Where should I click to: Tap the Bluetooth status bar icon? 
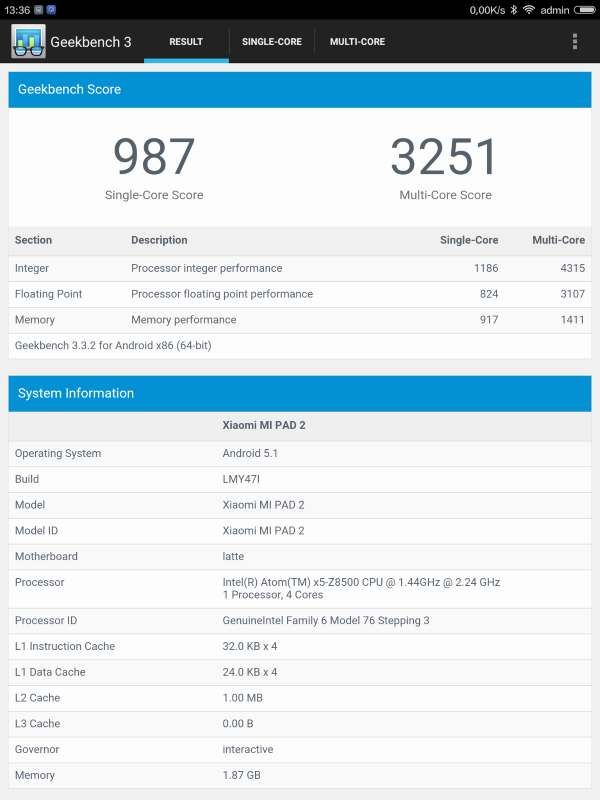(x=514, y=10)
